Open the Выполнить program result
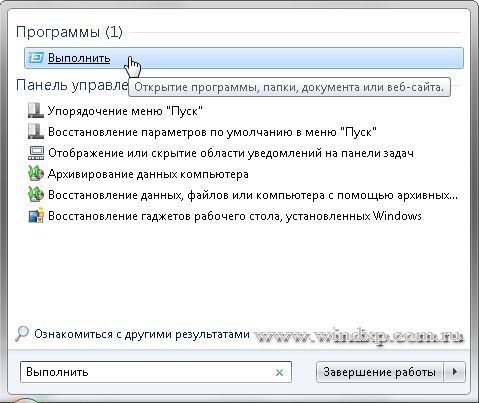479x403 pixels. [x=244, y=58]
